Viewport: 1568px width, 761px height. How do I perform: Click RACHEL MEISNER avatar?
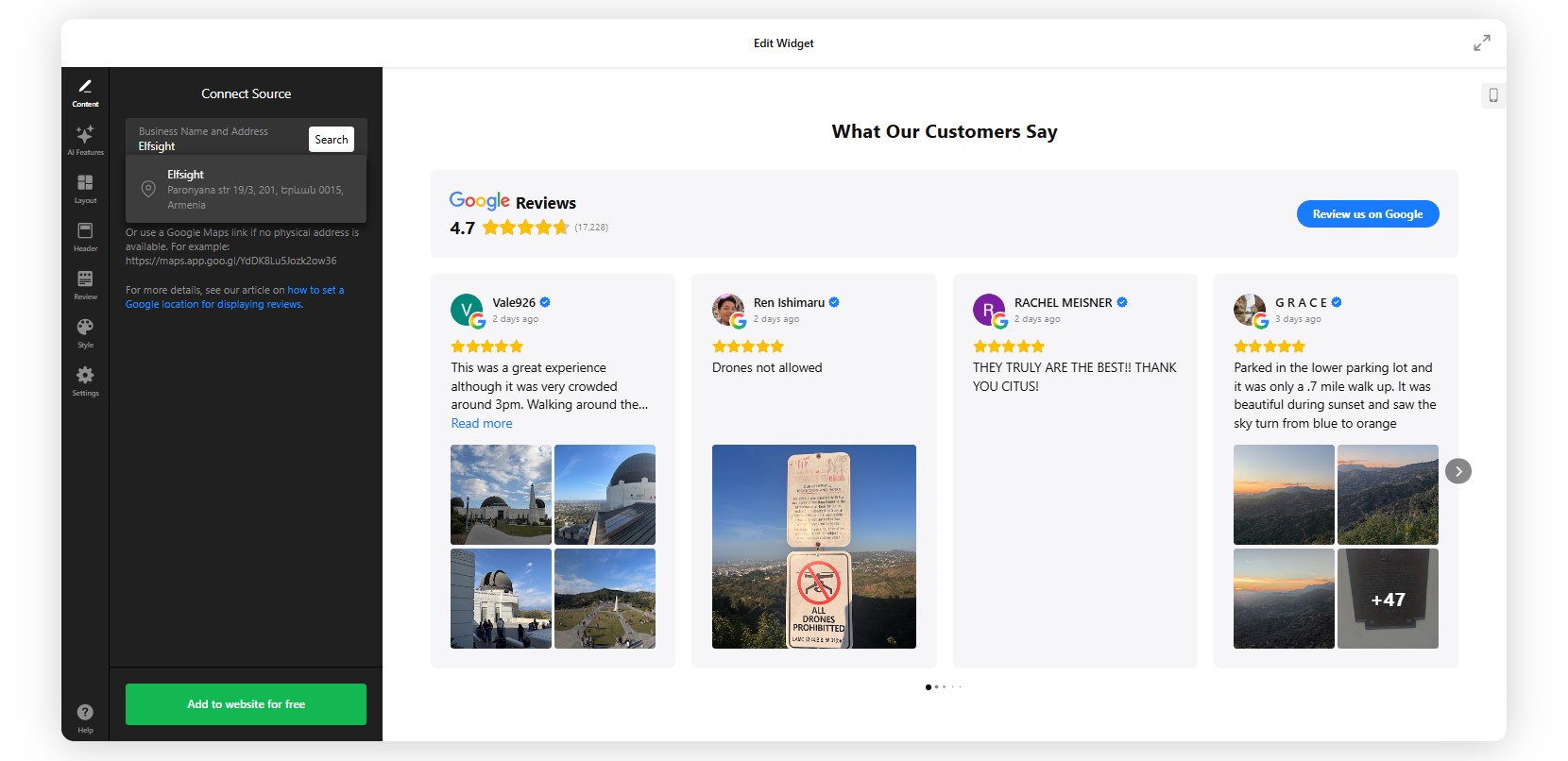click(x=989, y=311)
